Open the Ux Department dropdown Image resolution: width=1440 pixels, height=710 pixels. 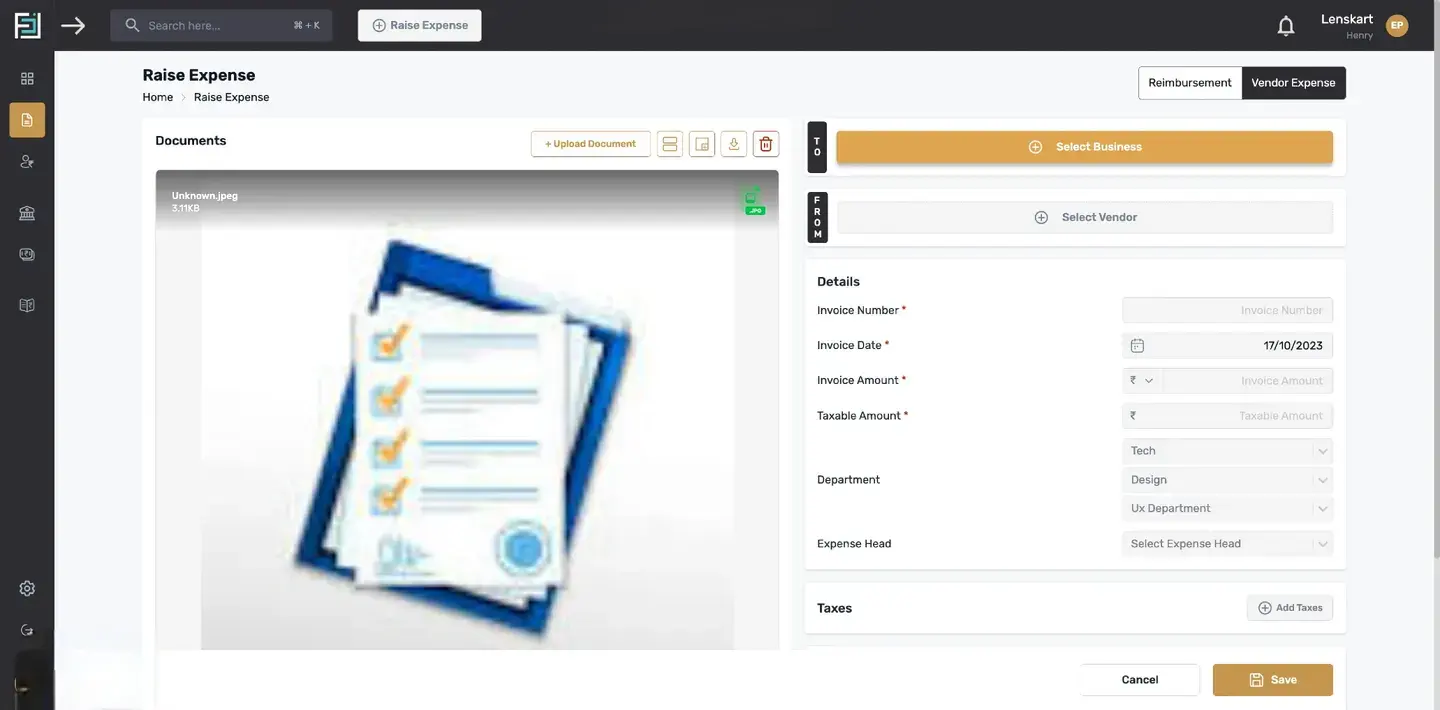[1228, 508]
